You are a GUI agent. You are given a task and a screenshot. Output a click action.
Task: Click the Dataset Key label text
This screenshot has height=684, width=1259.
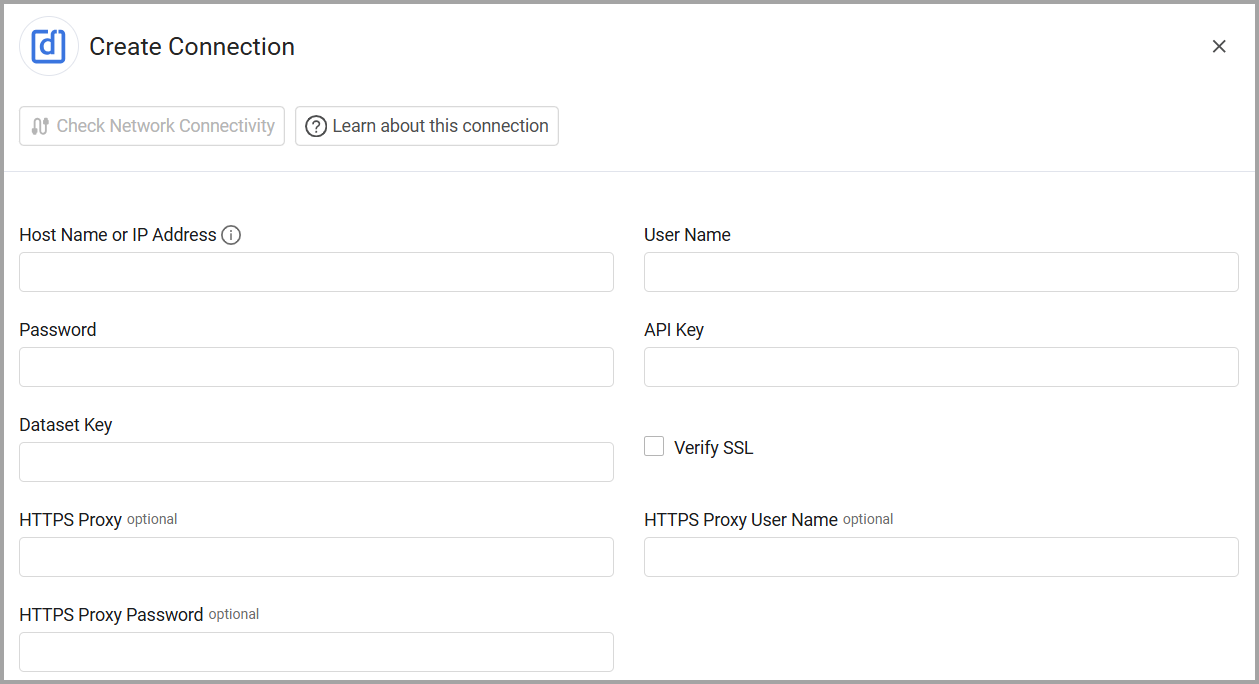coord(66,425)
